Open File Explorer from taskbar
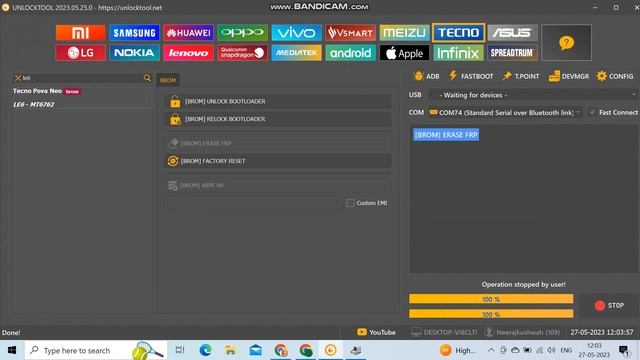Viewport: 640px width, 360px height. click(x=231, y=350)
